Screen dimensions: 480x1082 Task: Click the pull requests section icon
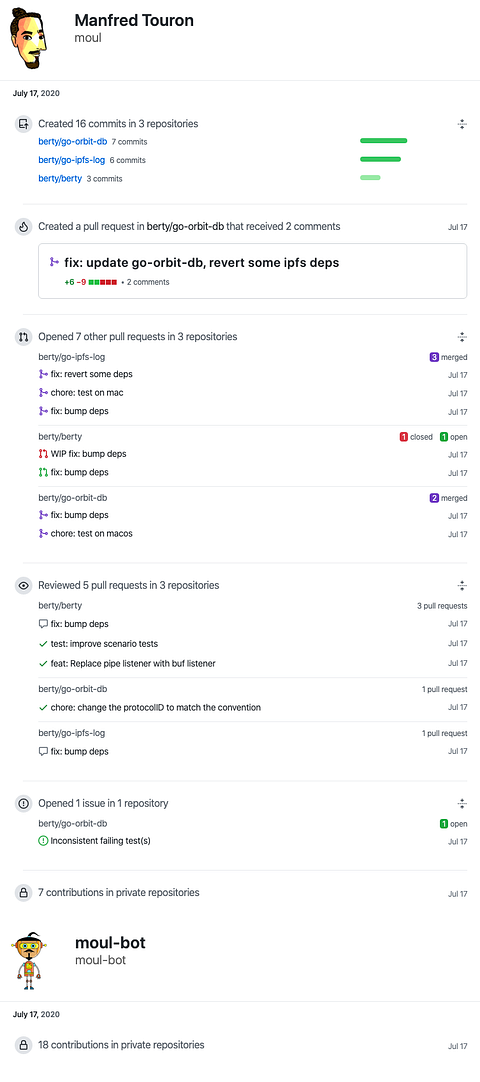coord(23,337)
